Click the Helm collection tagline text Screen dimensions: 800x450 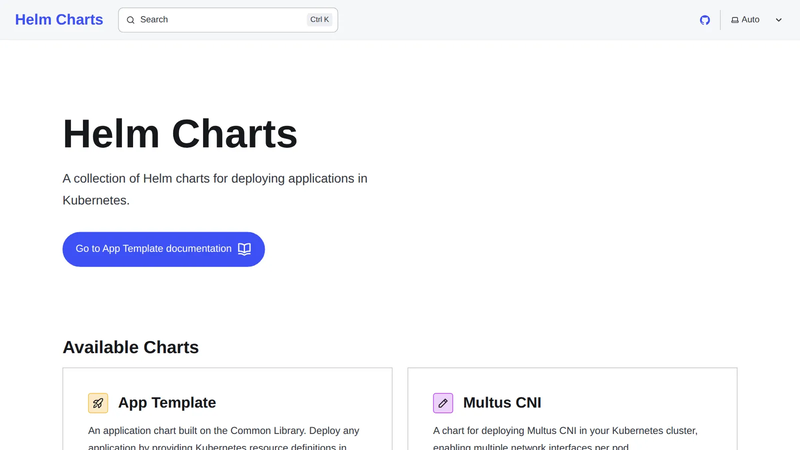point(215,189)
